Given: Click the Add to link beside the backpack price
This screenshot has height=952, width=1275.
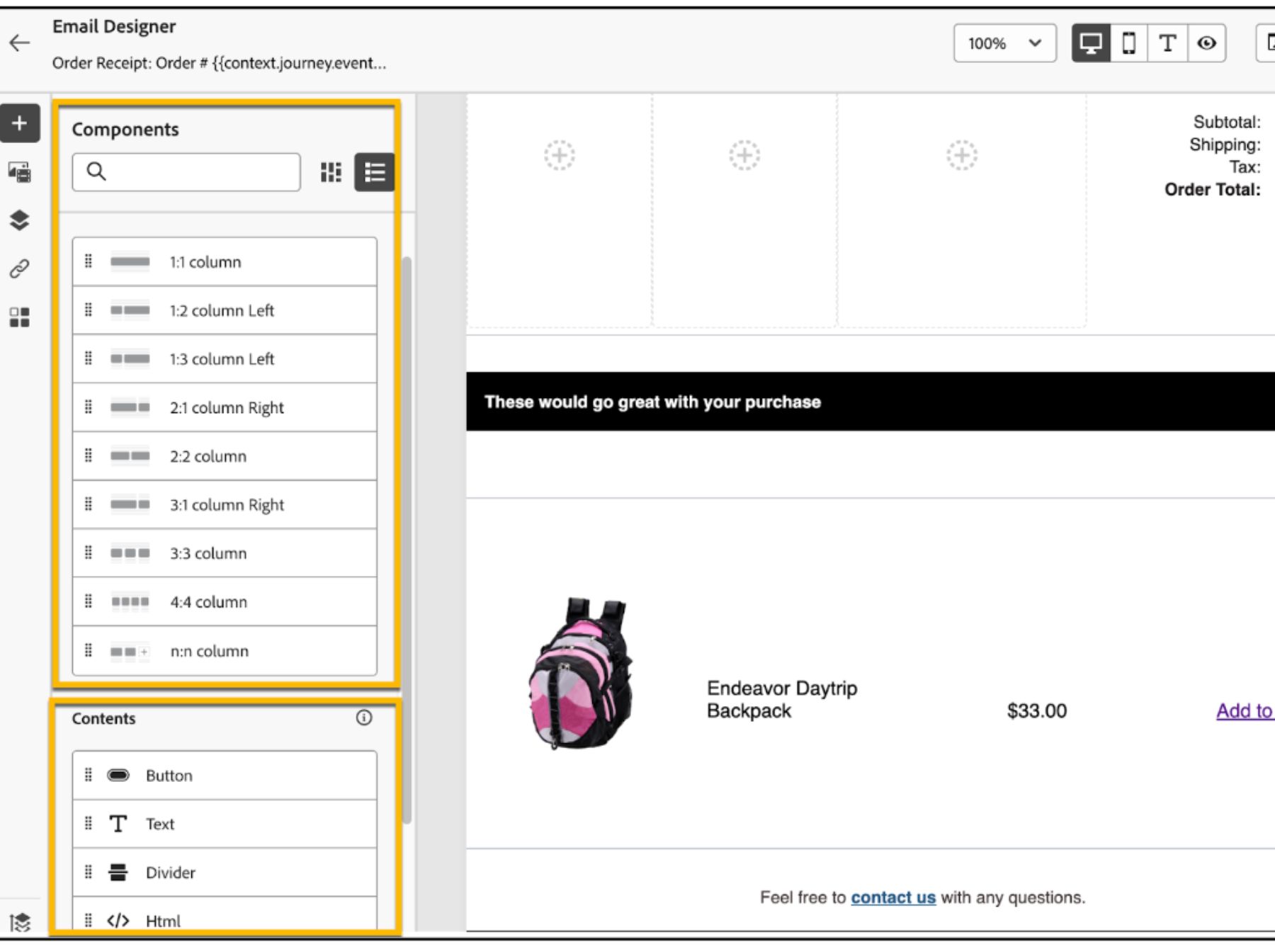Looking at the screenshot, I should [1245, 710].
